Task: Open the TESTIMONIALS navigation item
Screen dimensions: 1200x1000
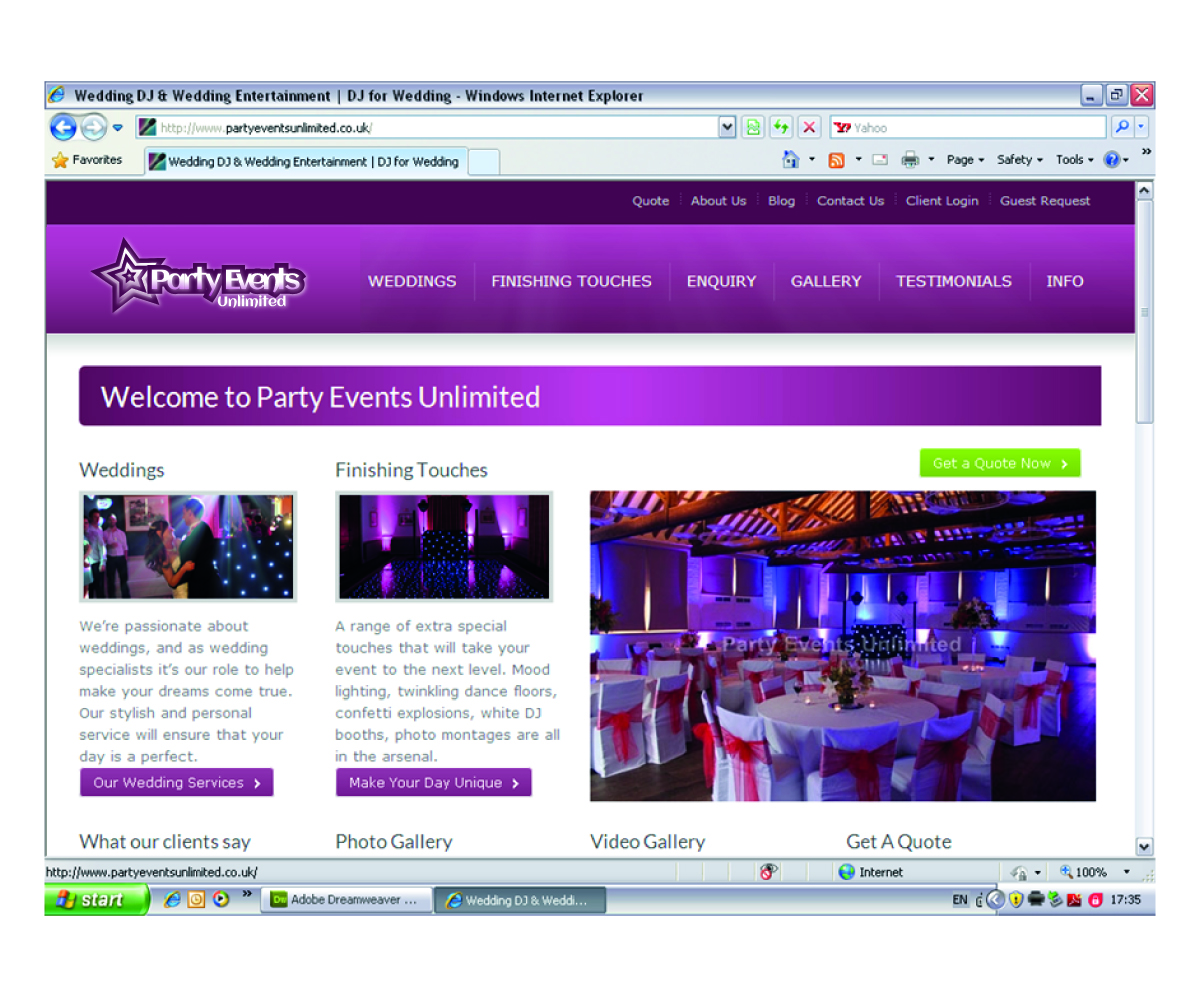Action: coord(954,281)
